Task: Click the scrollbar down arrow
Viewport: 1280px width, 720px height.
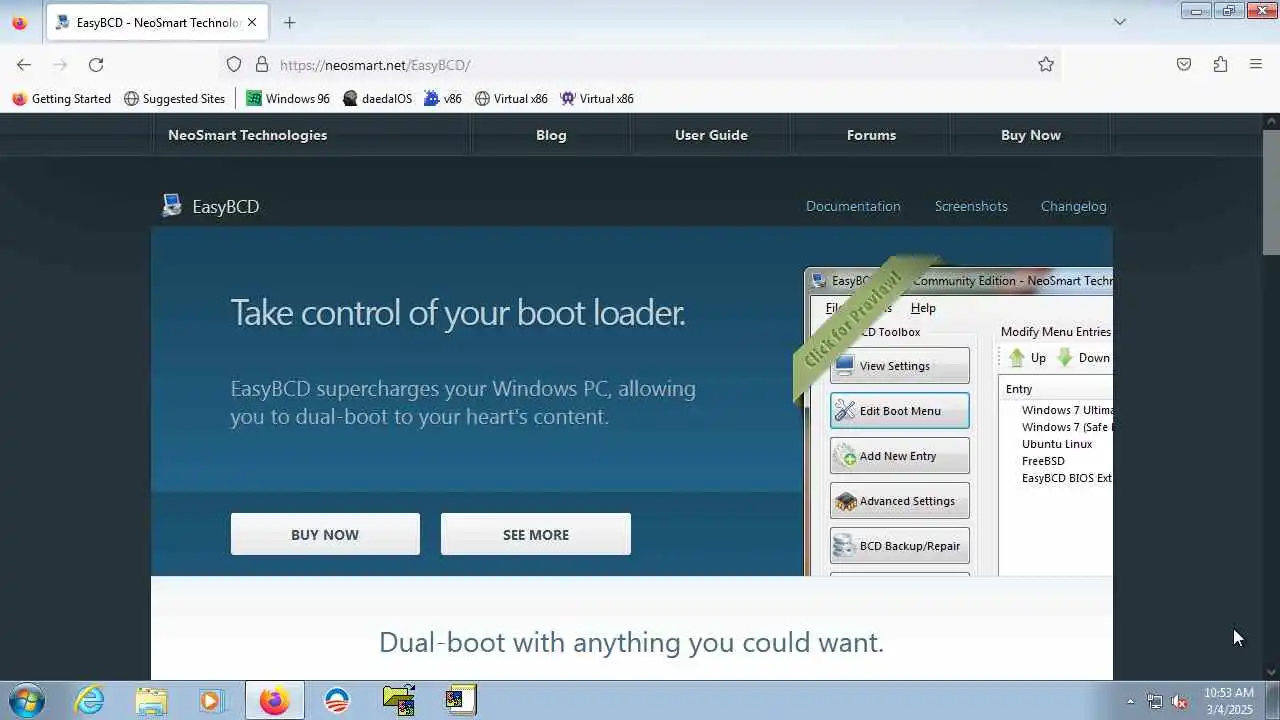Action: pyautogui.click(x=1271, y=672)
